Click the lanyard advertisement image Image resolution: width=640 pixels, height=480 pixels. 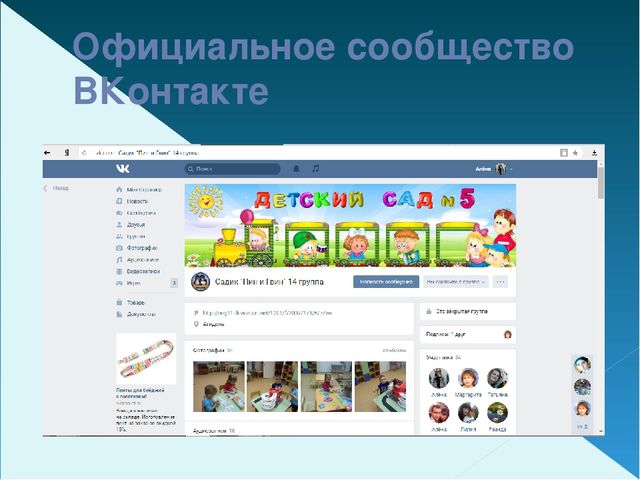click(146, 359)
